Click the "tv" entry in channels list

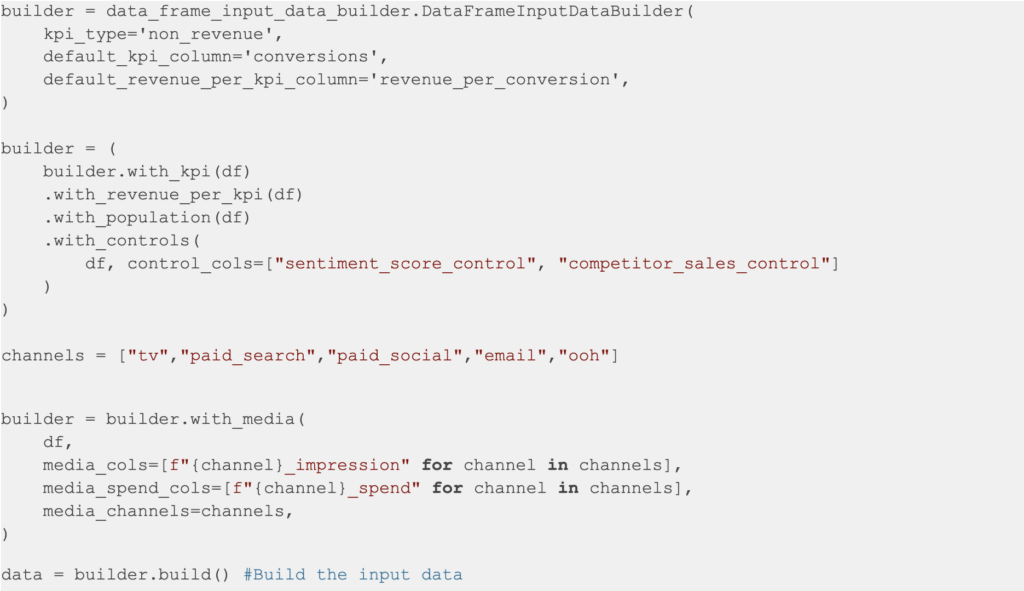[142, 355]
